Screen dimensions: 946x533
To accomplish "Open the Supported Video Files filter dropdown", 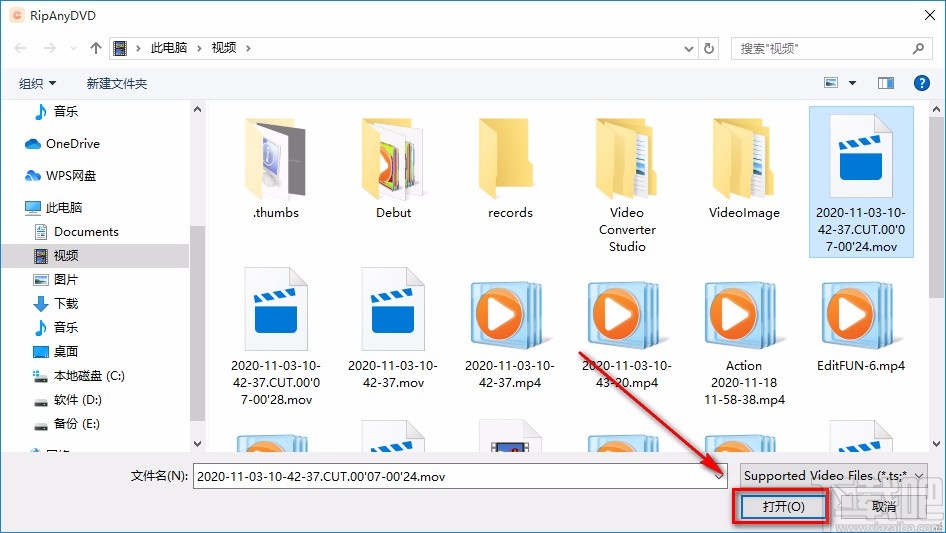I will coord(834,476).
